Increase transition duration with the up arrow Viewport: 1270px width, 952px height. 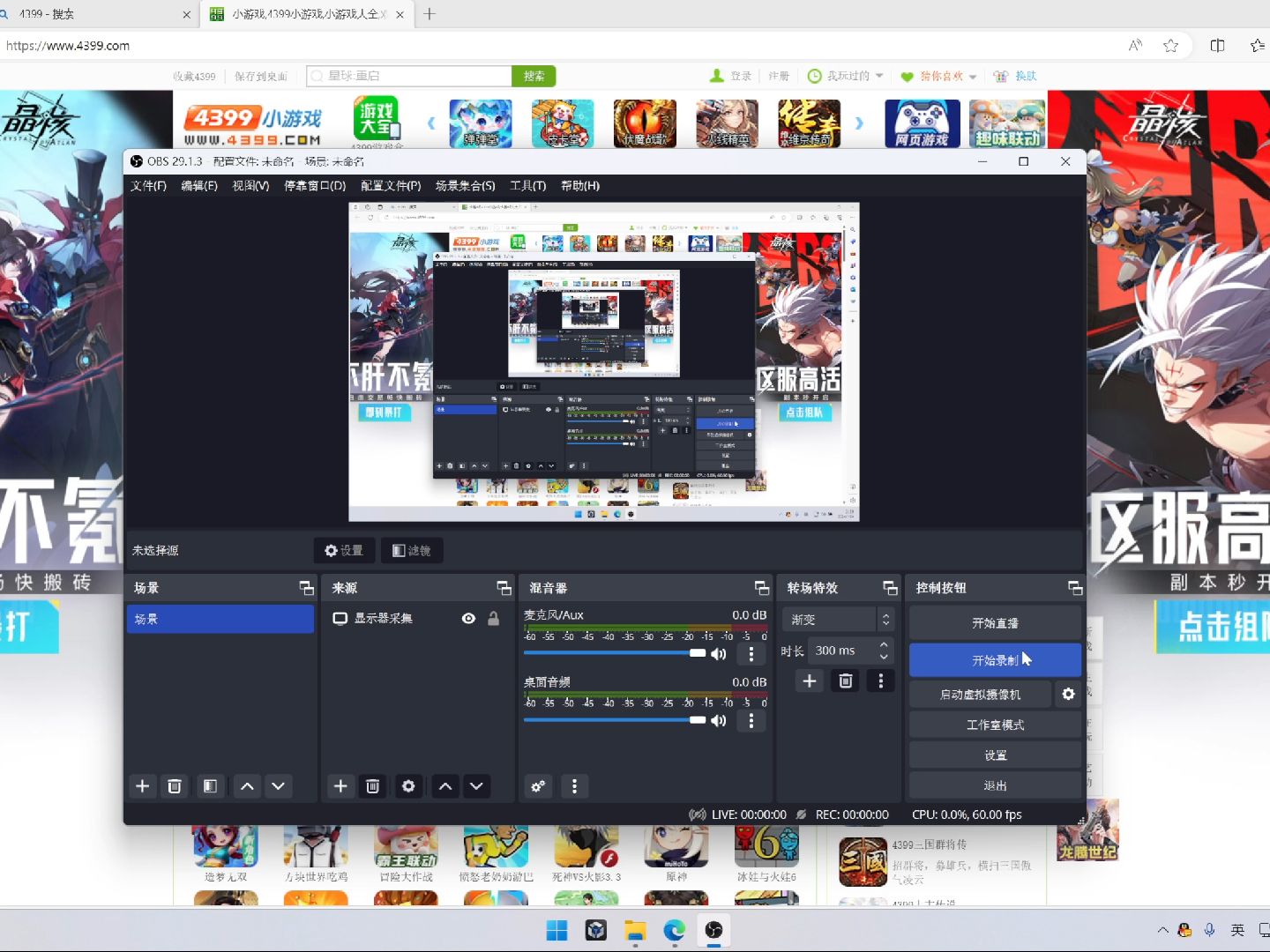[x=884, y=645]
